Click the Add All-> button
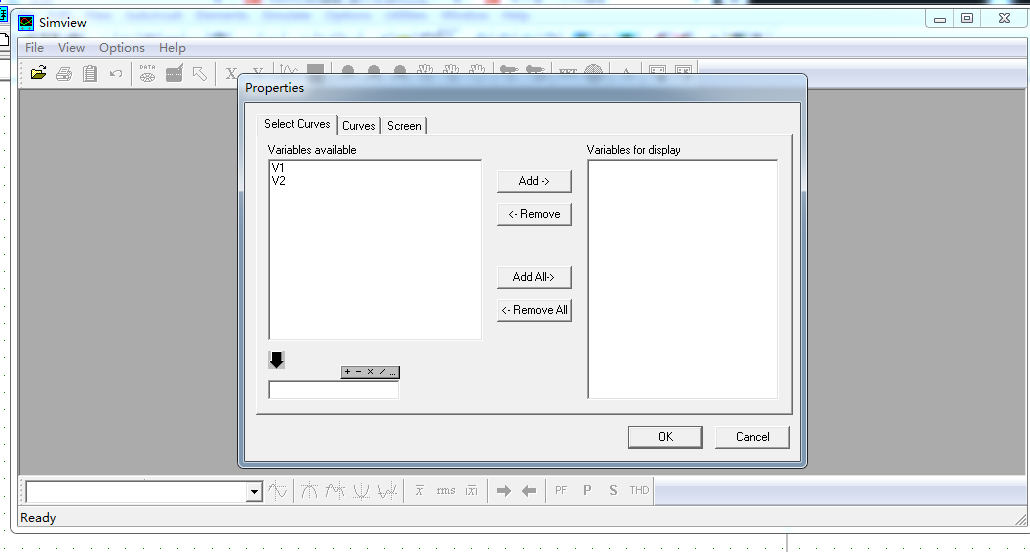This screenshot has width=1030, height=552. [x=534, y=277]
